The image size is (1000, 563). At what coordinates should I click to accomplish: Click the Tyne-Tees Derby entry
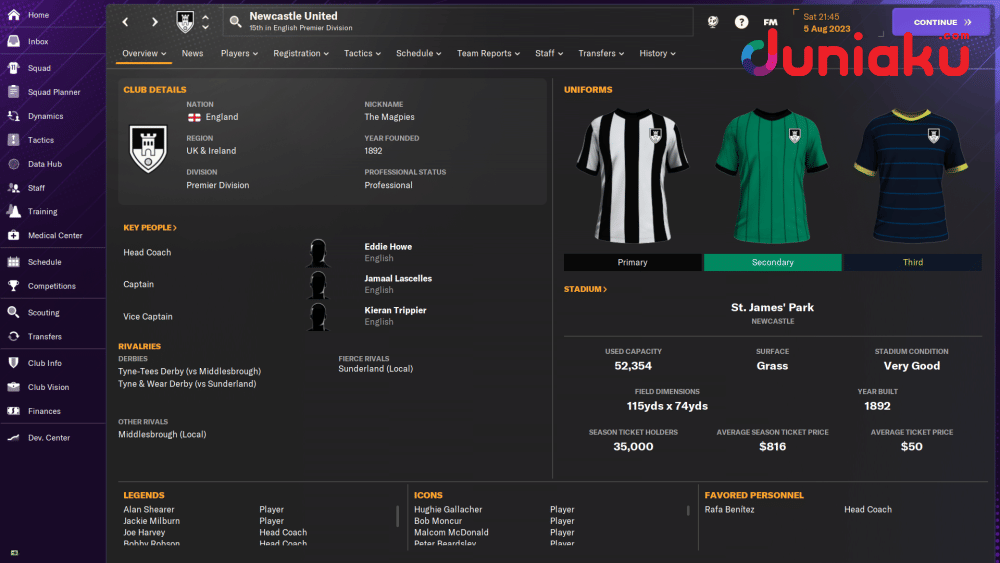coord(189,371)
